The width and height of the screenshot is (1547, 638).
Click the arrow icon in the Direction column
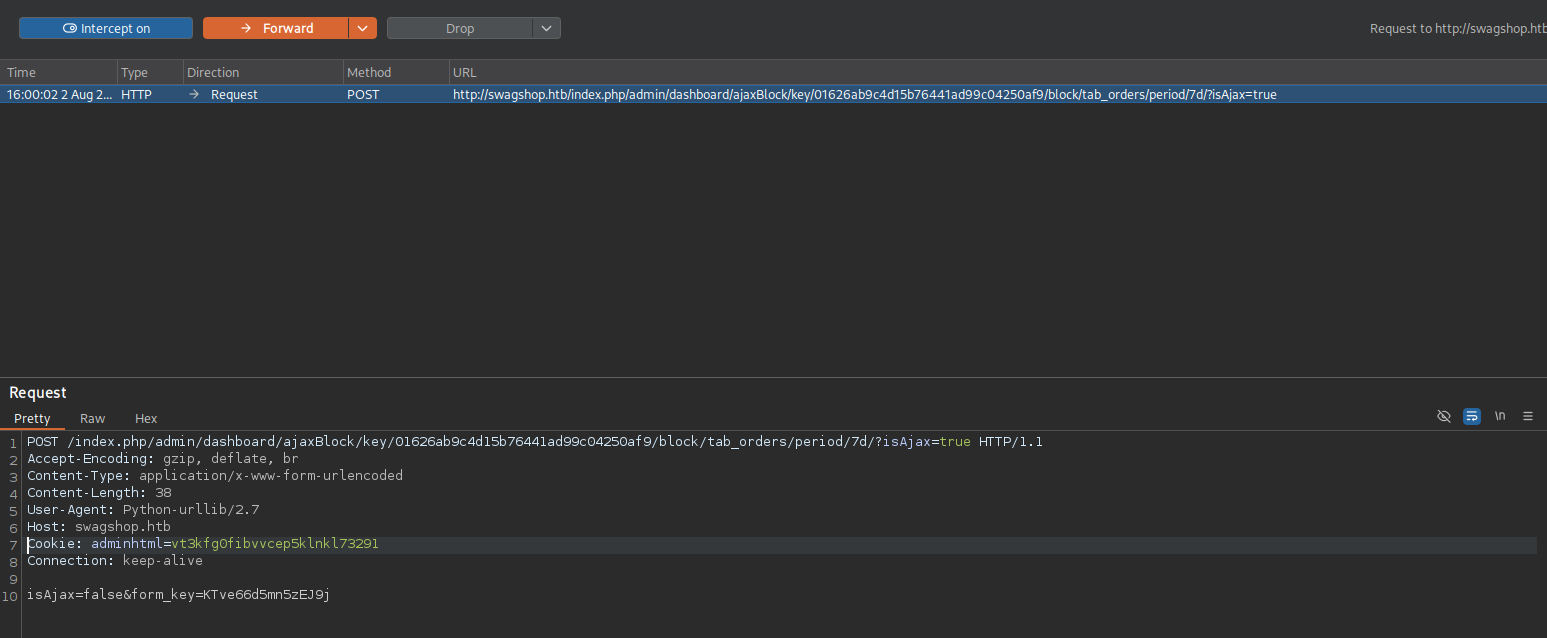[192, 94]
